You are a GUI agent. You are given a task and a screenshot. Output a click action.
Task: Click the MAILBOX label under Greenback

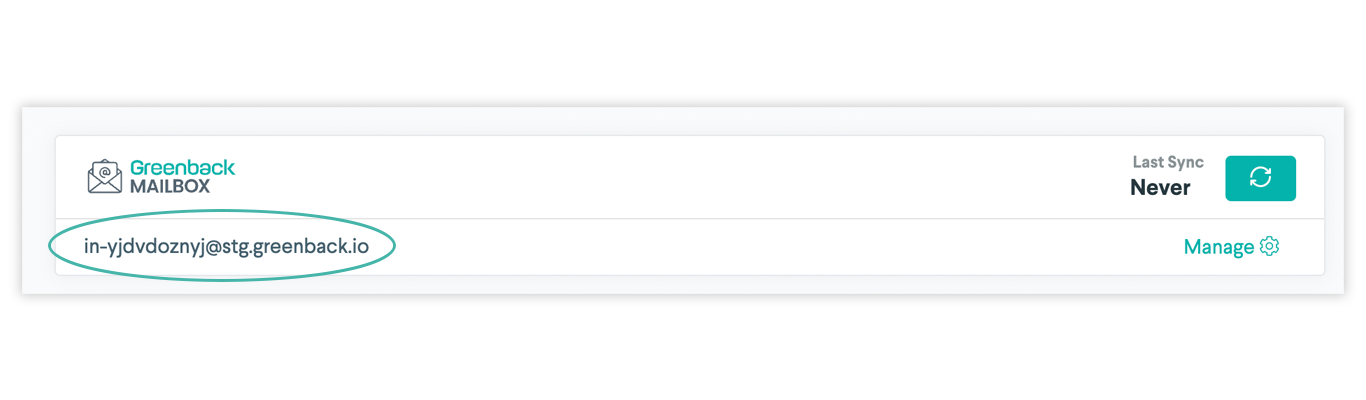pyautogui.click(x=170, y=186)
